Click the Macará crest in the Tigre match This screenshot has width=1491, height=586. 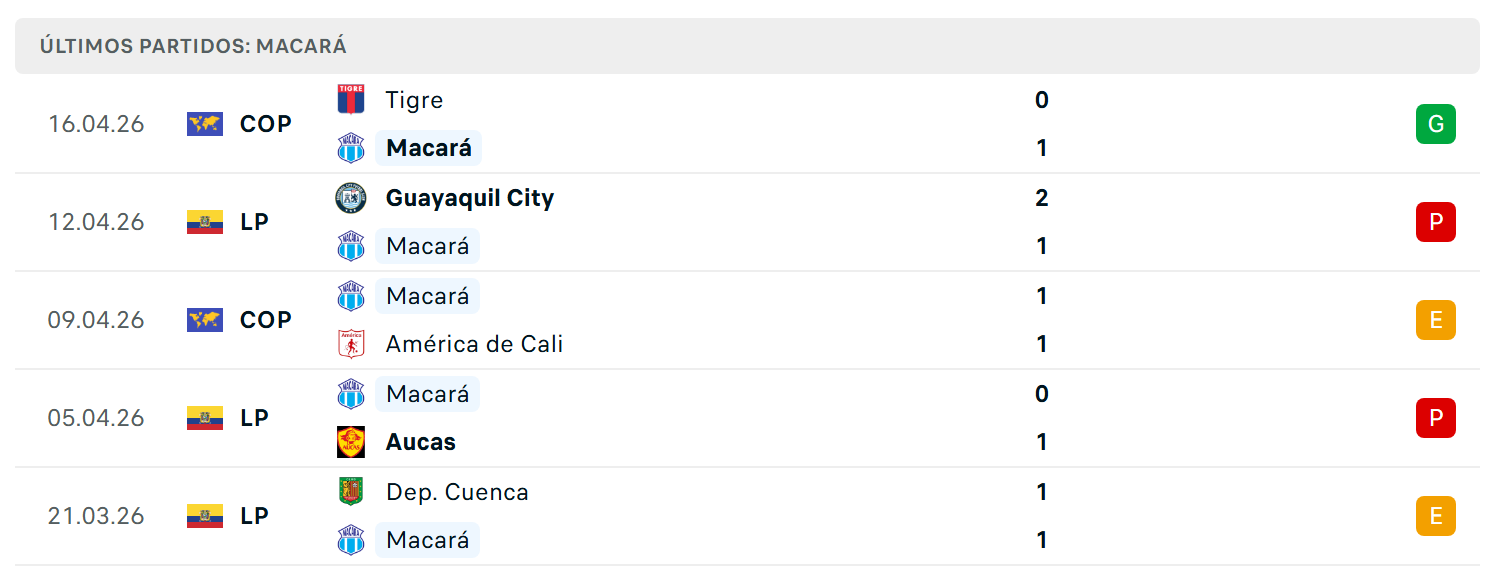click(351, 148)
